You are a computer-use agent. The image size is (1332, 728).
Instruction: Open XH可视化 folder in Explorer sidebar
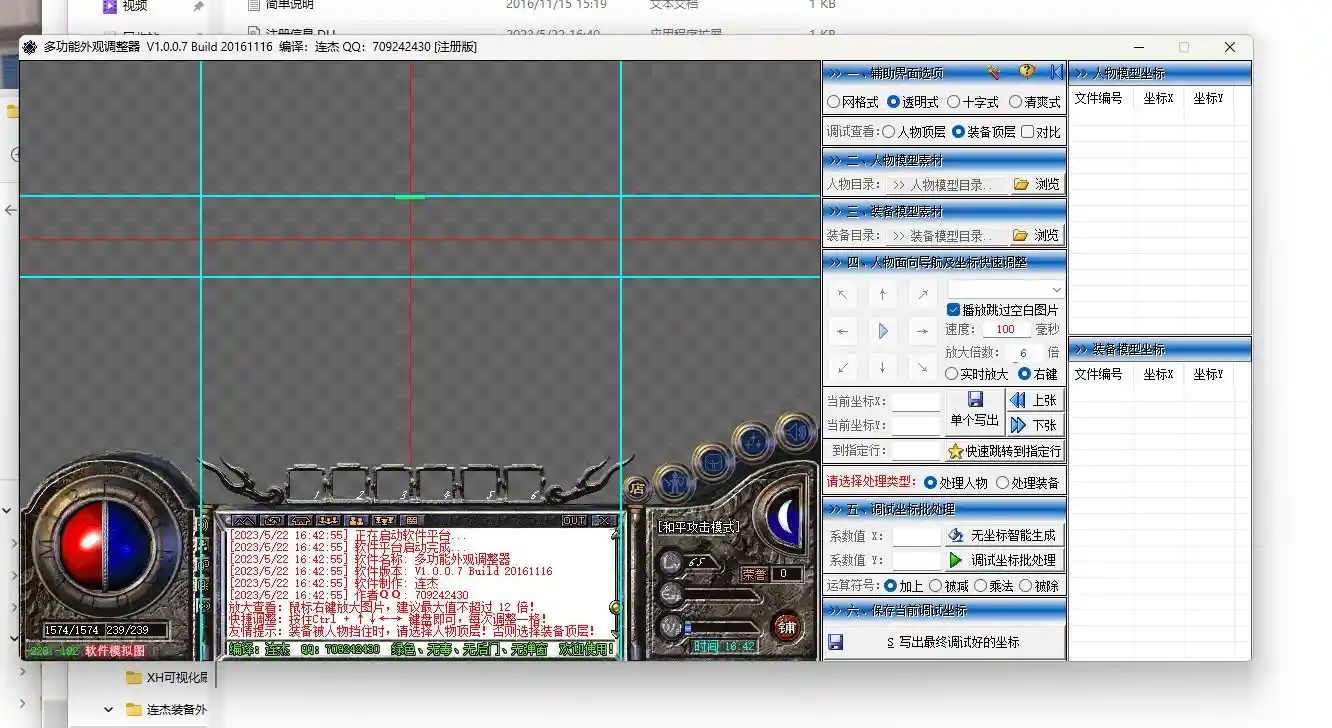(166, 677)
